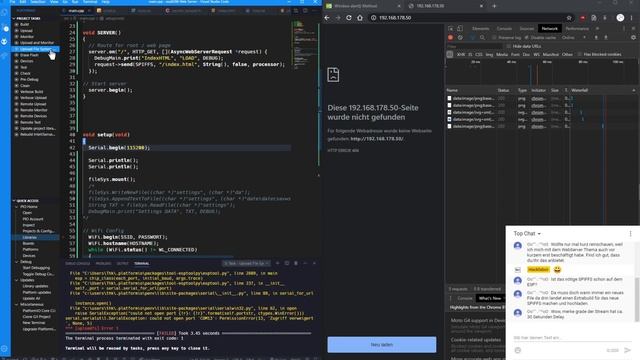
Task: Open the Top Chat dropdown
Action: tap(527, 233)
